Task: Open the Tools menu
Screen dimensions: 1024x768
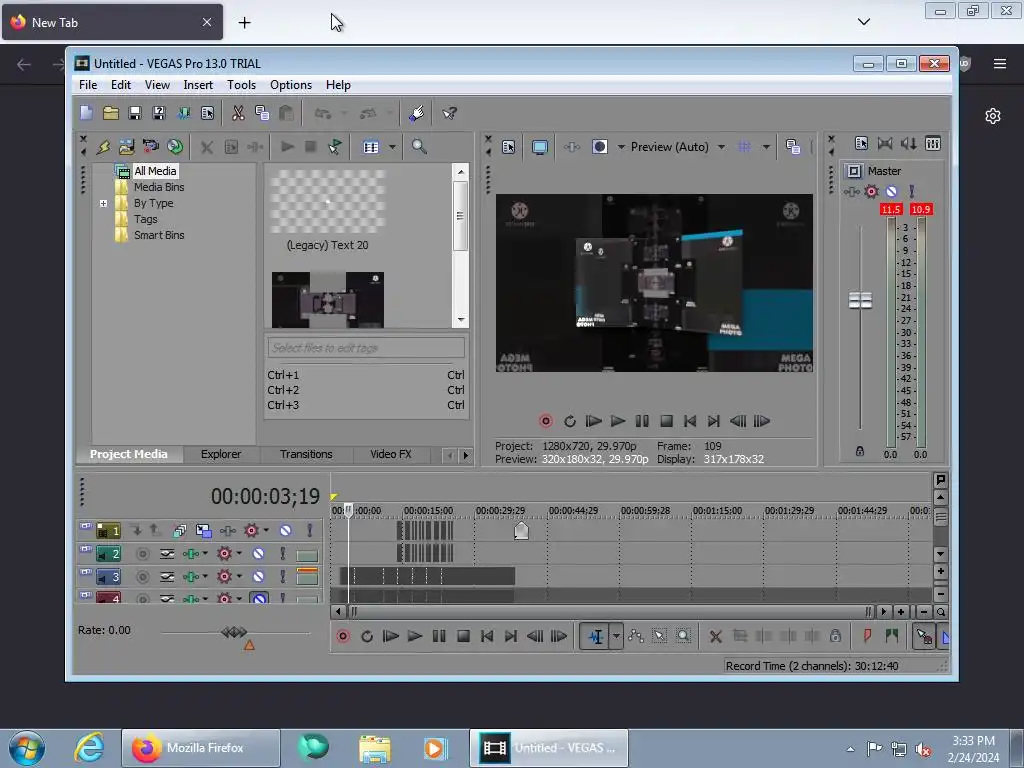Action: 241,85
